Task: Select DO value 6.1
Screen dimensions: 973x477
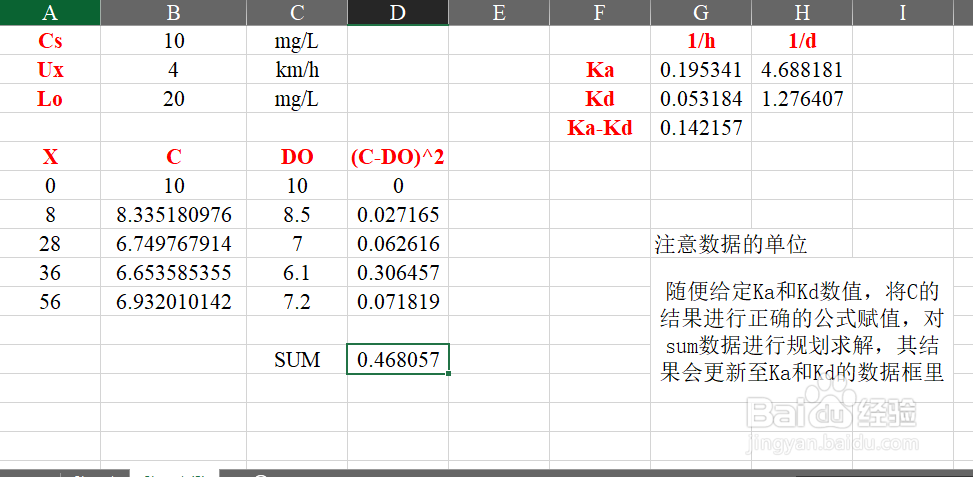Action: pos(297,272)
